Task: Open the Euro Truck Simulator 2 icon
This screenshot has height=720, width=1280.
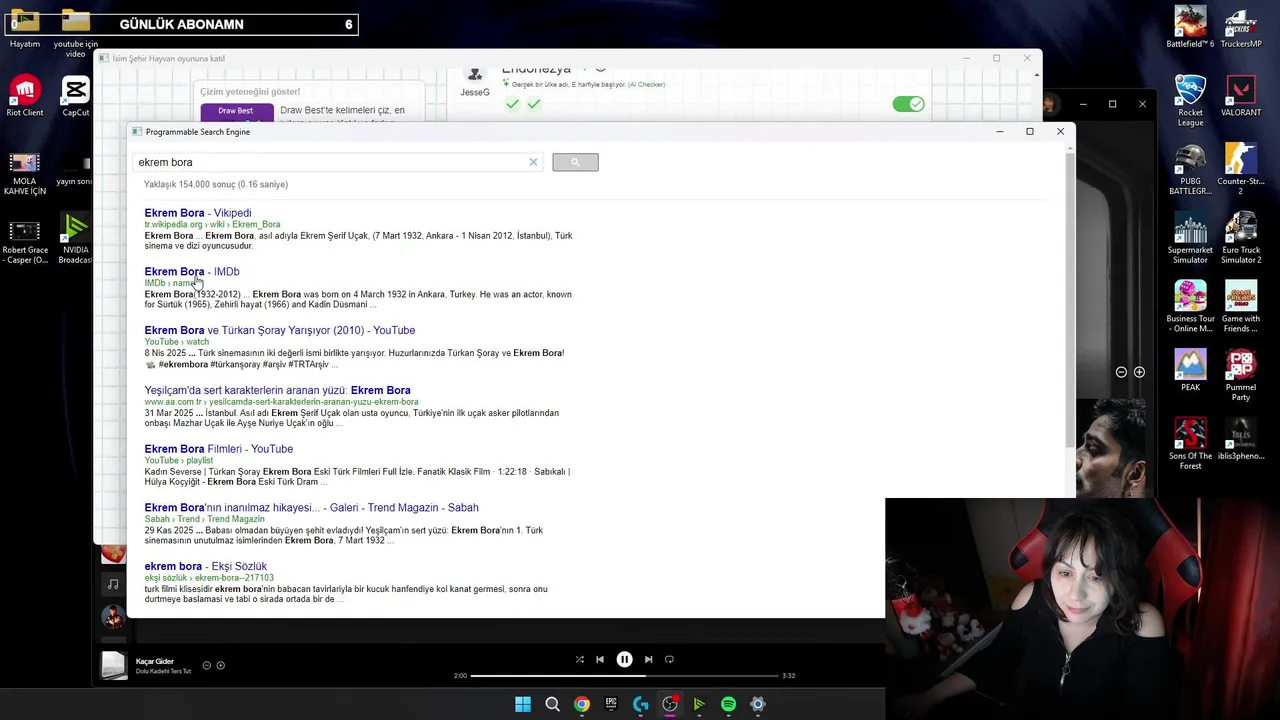Action: click(1241, 238)
